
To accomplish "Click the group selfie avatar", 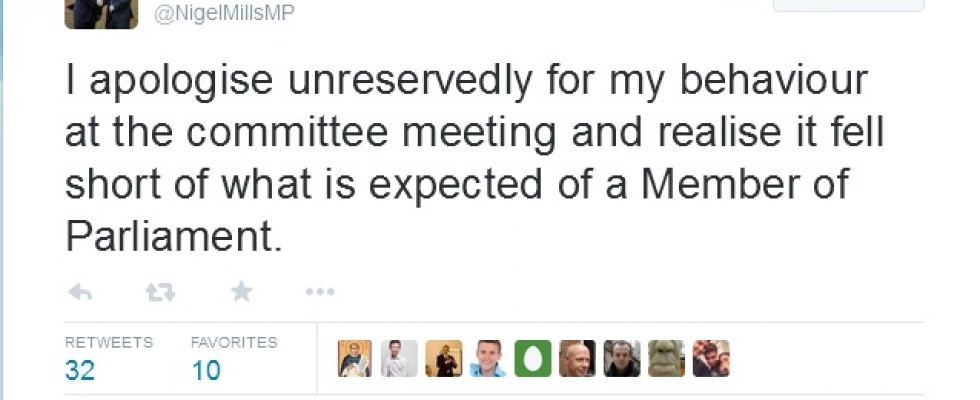I will [711, 358].
